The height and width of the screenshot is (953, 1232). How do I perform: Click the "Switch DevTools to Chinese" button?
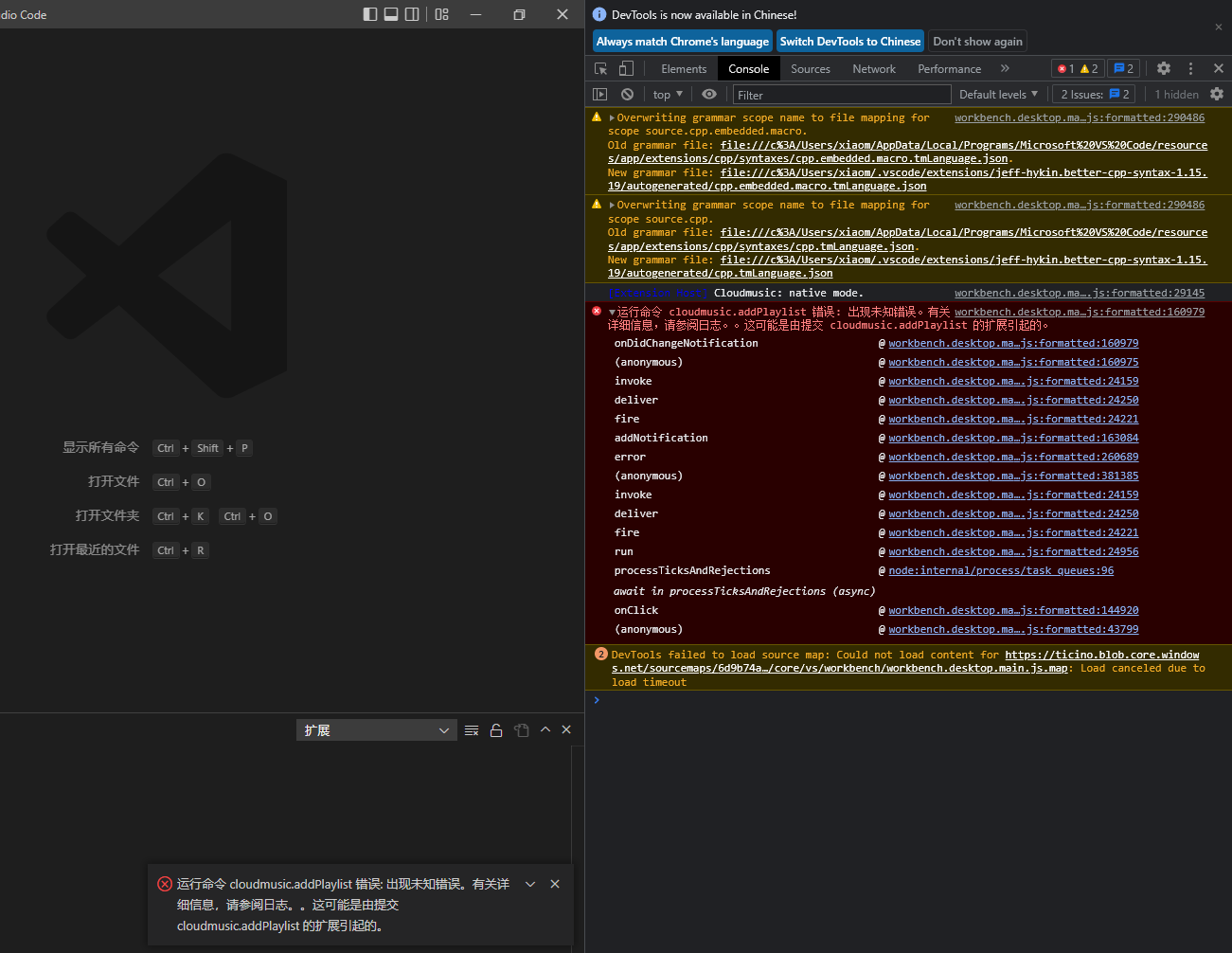[849, 41]
